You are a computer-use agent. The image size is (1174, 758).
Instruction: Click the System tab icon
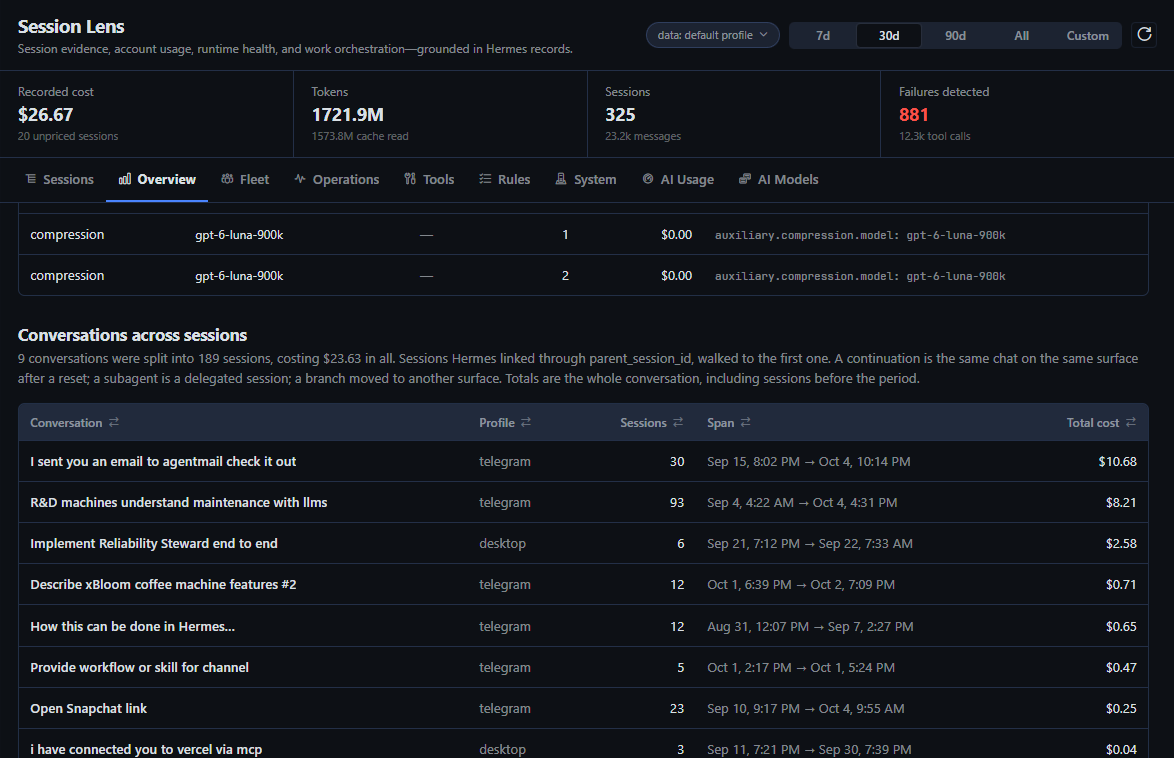tap(561, 179)
